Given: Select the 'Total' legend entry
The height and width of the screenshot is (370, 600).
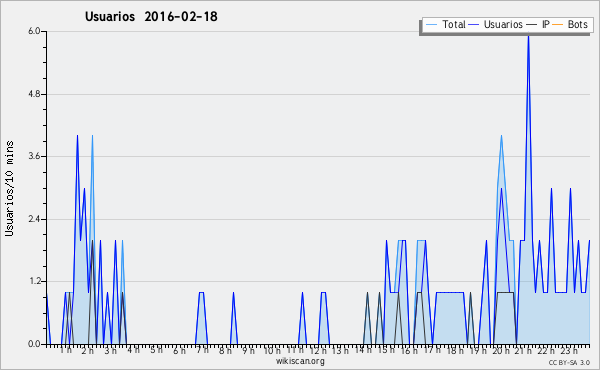Looking at the screenshot, I should click(x=445, y=24).
